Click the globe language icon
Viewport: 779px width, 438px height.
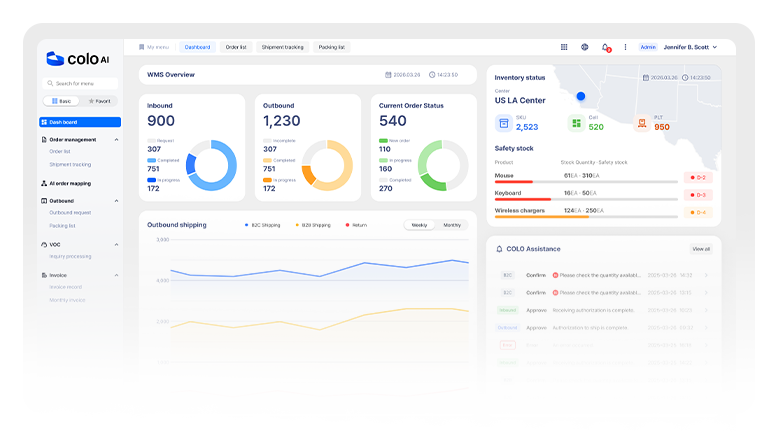point(585,47)
